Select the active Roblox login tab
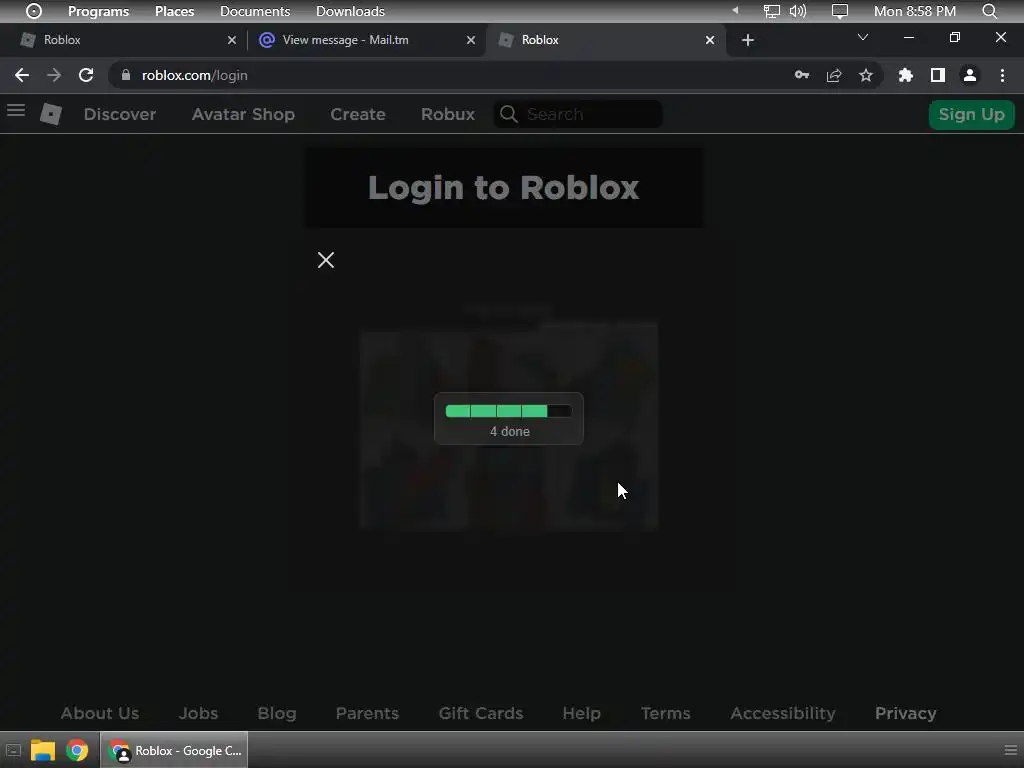 click(605, 40)
